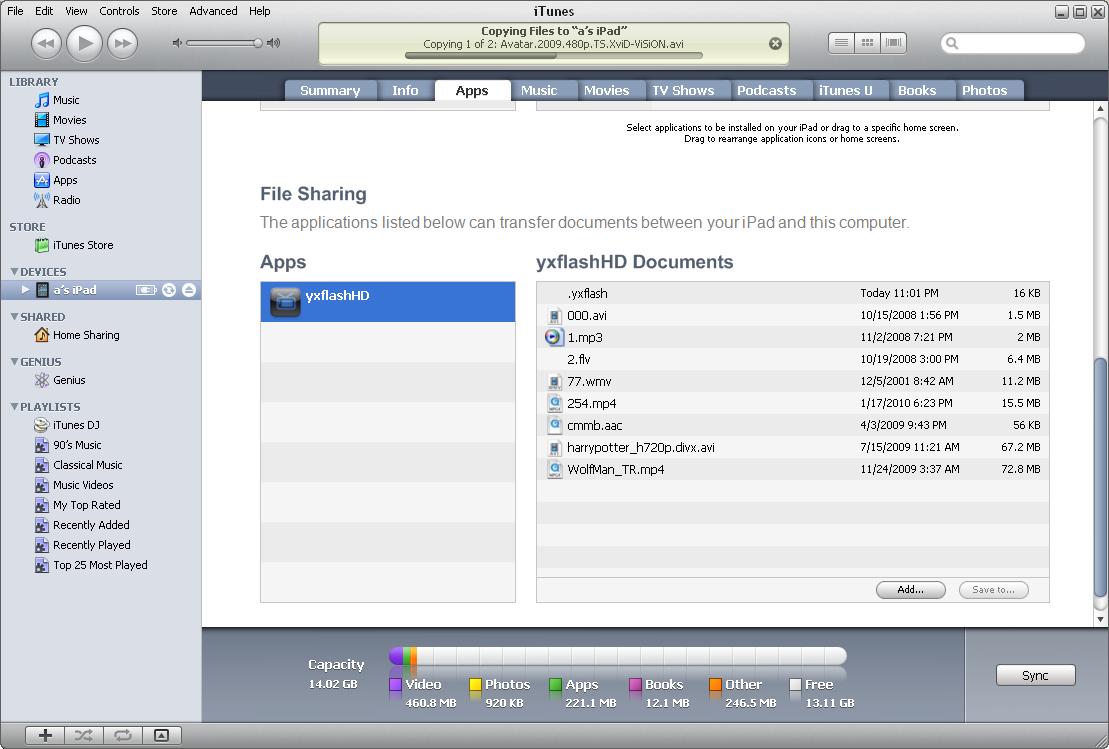Collapse the SHARED section
This screenshot has height=749, width=1109.
[14, 317]
